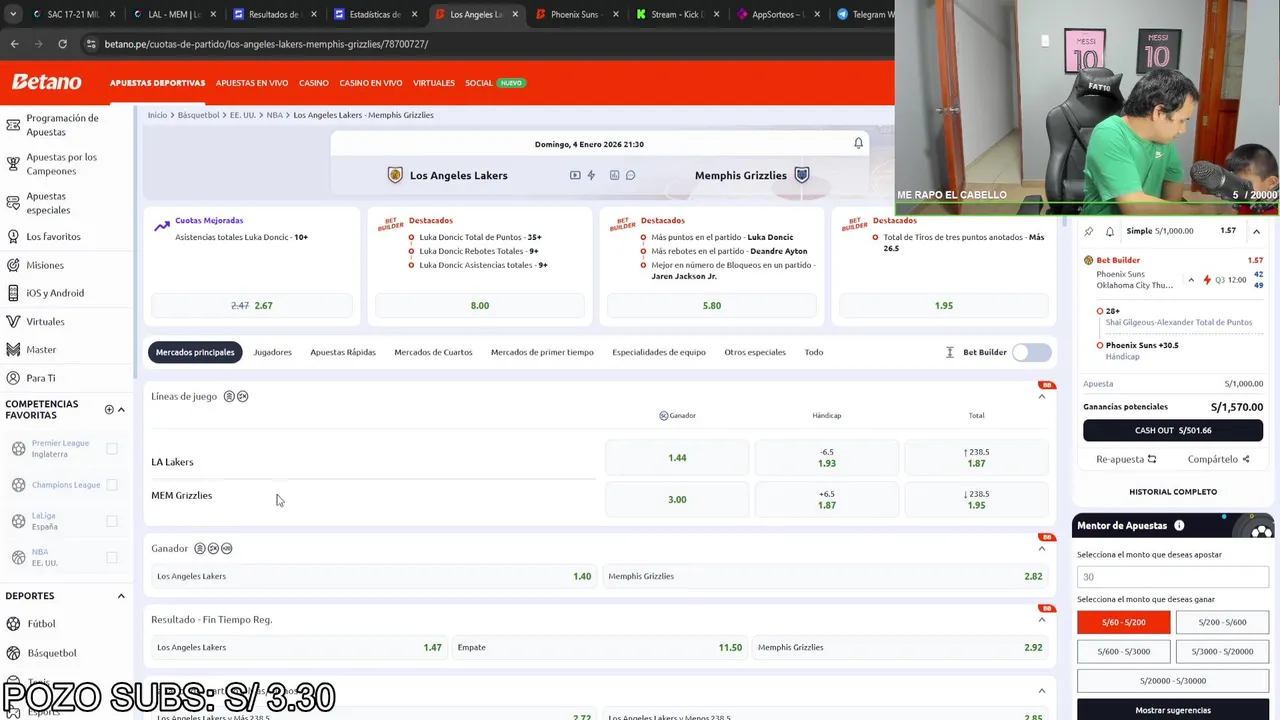The width and height of the screenshot is (1280, 720).
Task: Click the lightning bolt icon between teams
Action: [591, 175]
